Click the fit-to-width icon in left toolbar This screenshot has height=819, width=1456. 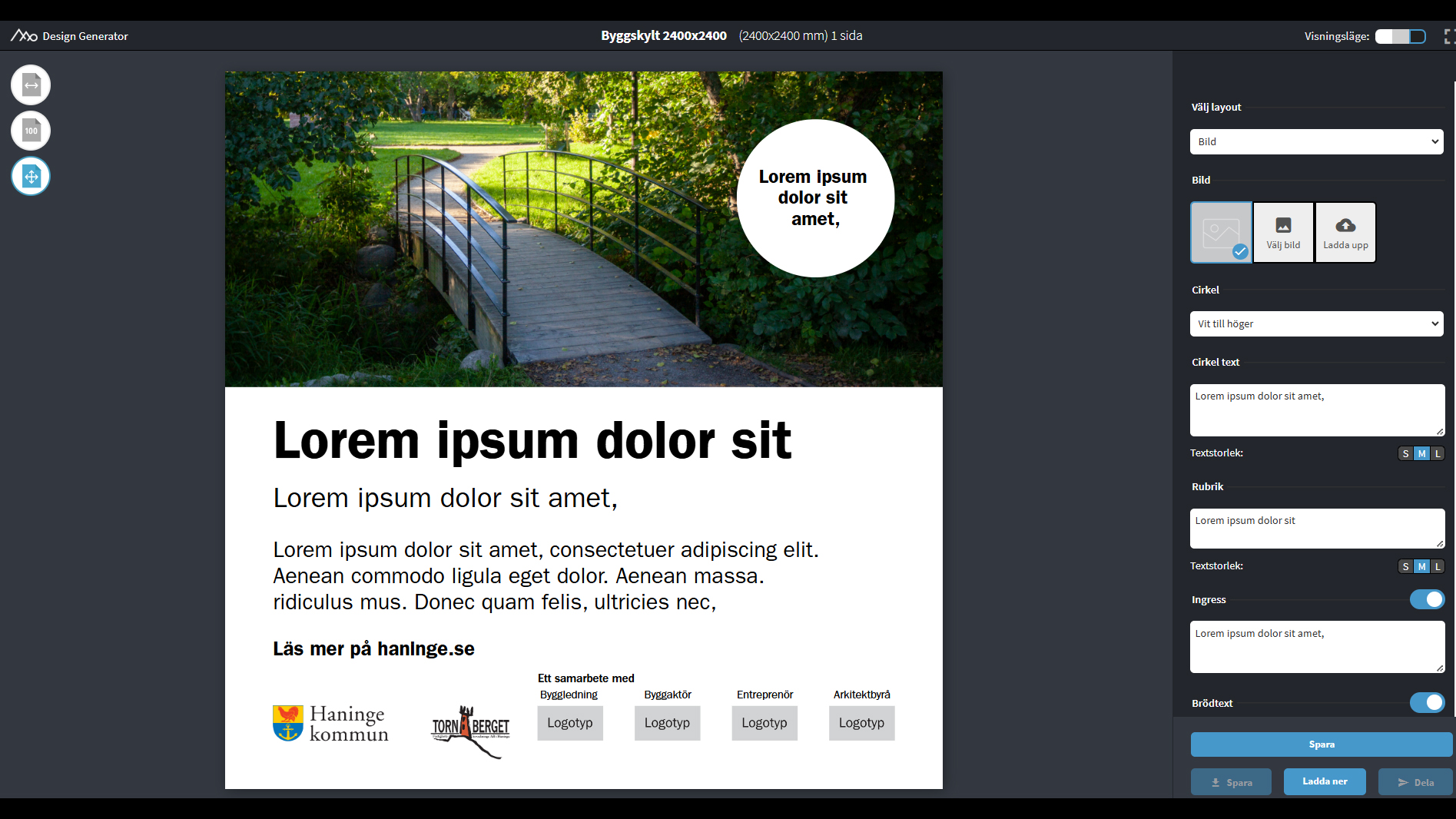pyautogui.click(x=31, y=85)
